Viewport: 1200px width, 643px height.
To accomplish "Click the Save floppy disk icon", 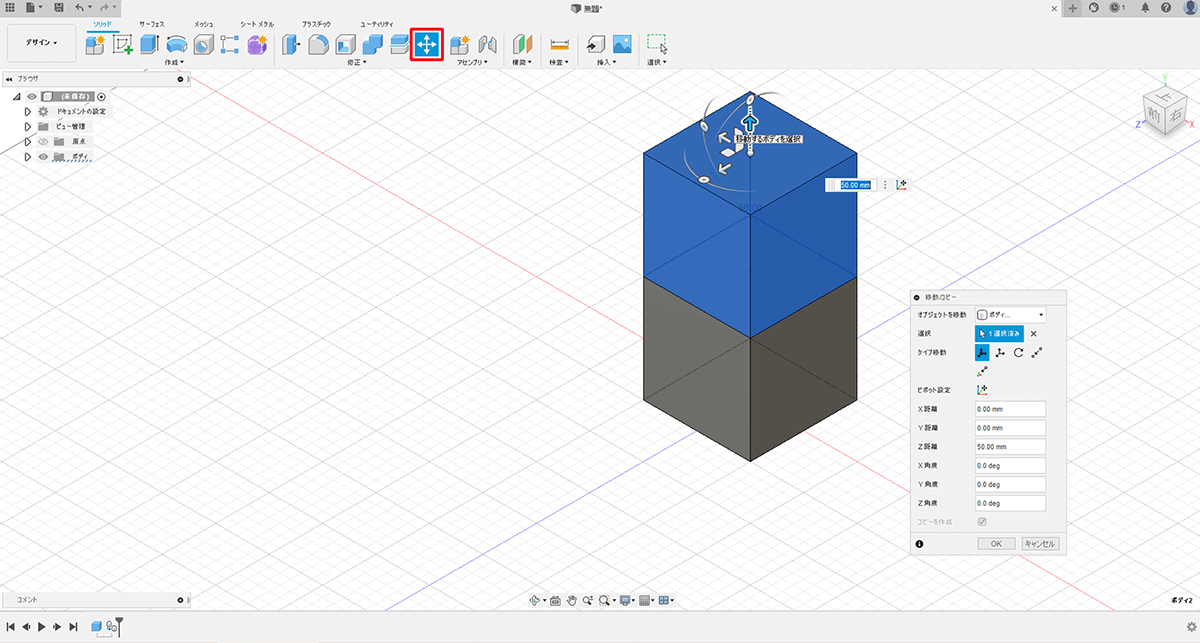I will coord(59,8).
